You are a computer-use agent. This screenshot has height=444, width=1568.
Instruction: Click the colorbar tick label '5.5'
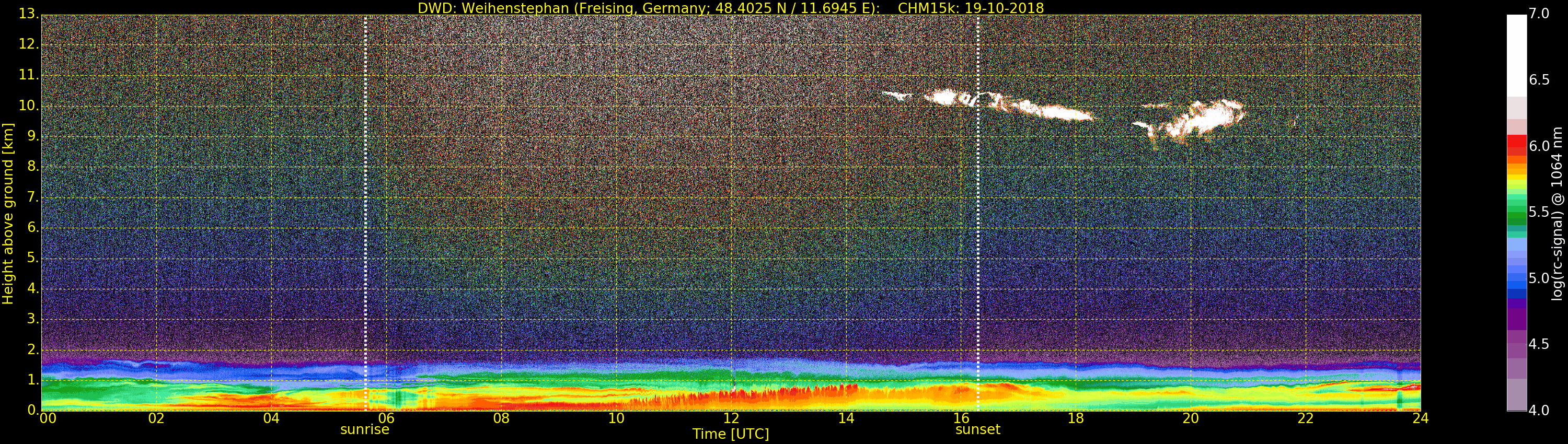click(x=1539, y=212)
